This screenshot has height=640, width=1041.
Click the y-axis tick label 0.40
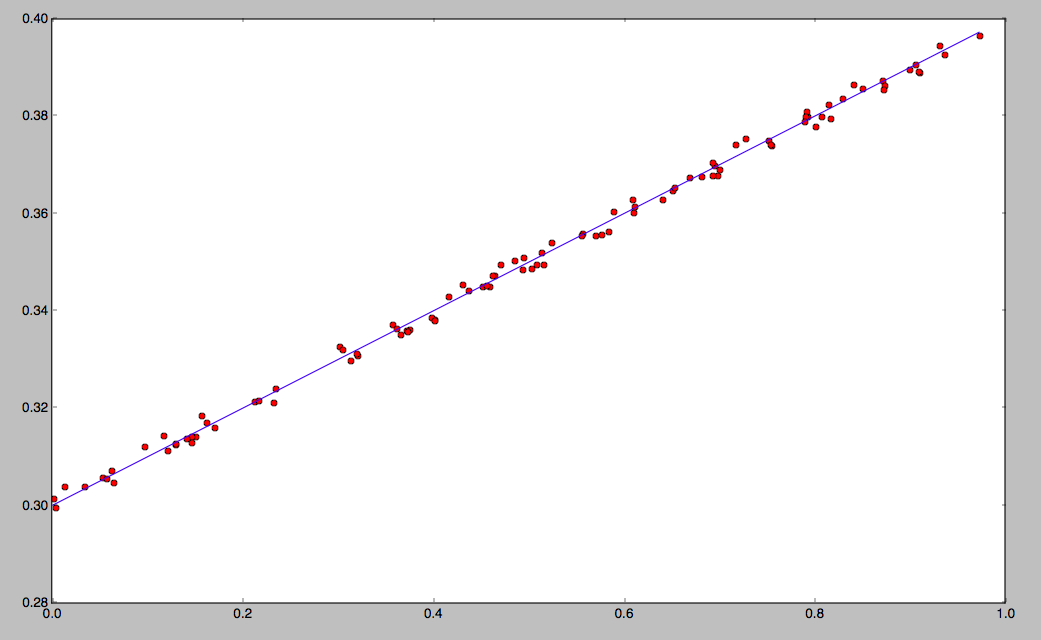pos(35,19)
